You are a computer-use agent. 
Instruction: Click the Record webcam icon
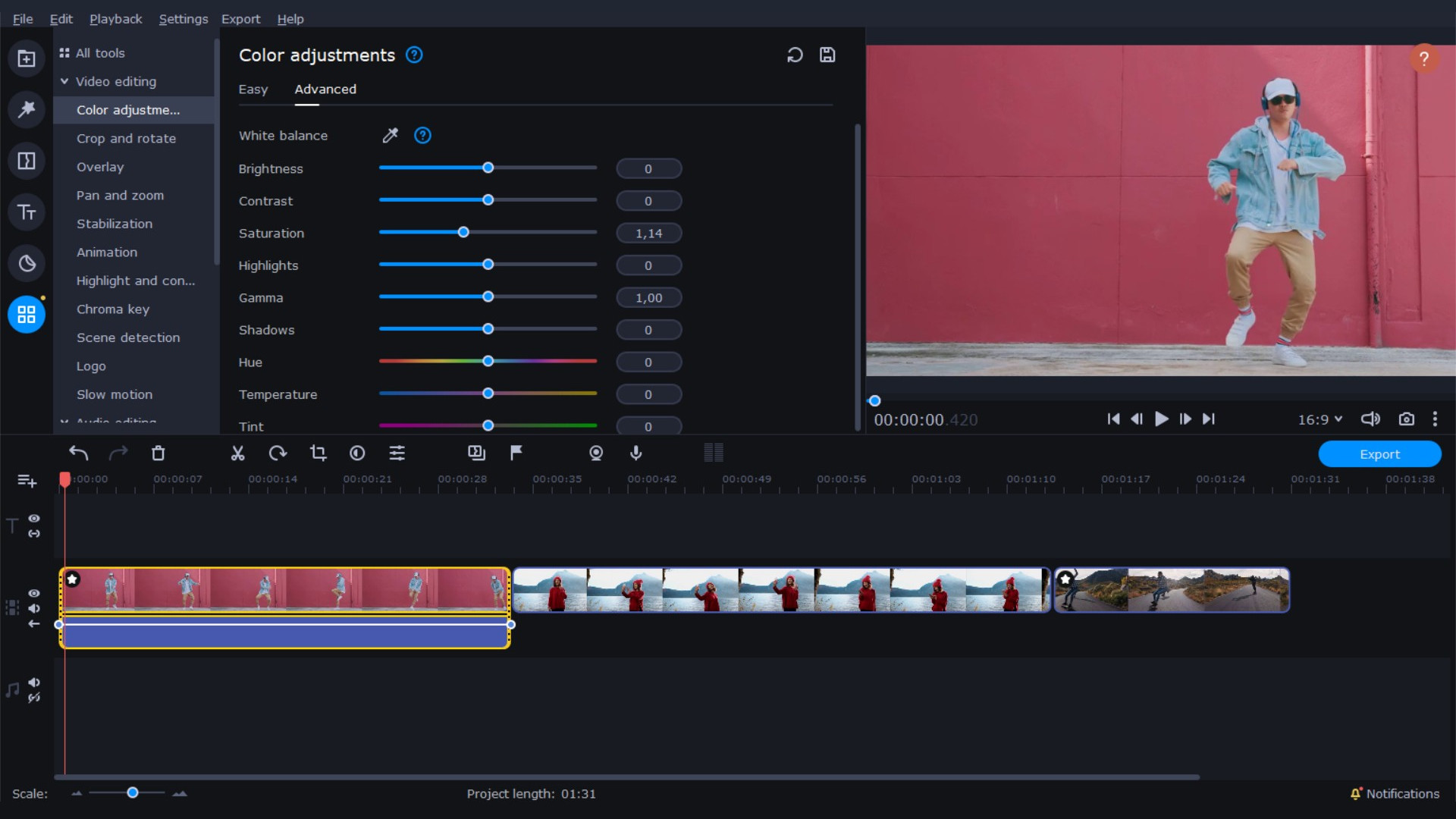pyautogui.click(x=596, y=453)
